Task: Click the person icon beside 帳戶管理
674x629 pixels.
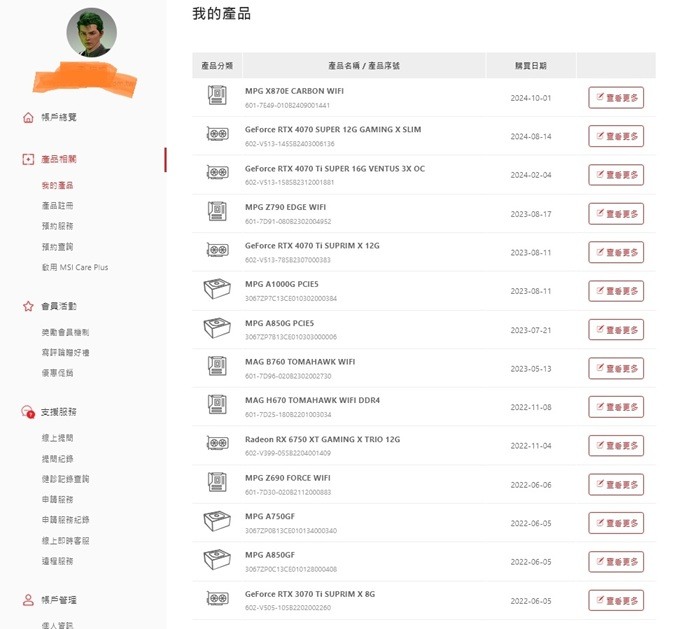Action: click(x=28, y=600)
